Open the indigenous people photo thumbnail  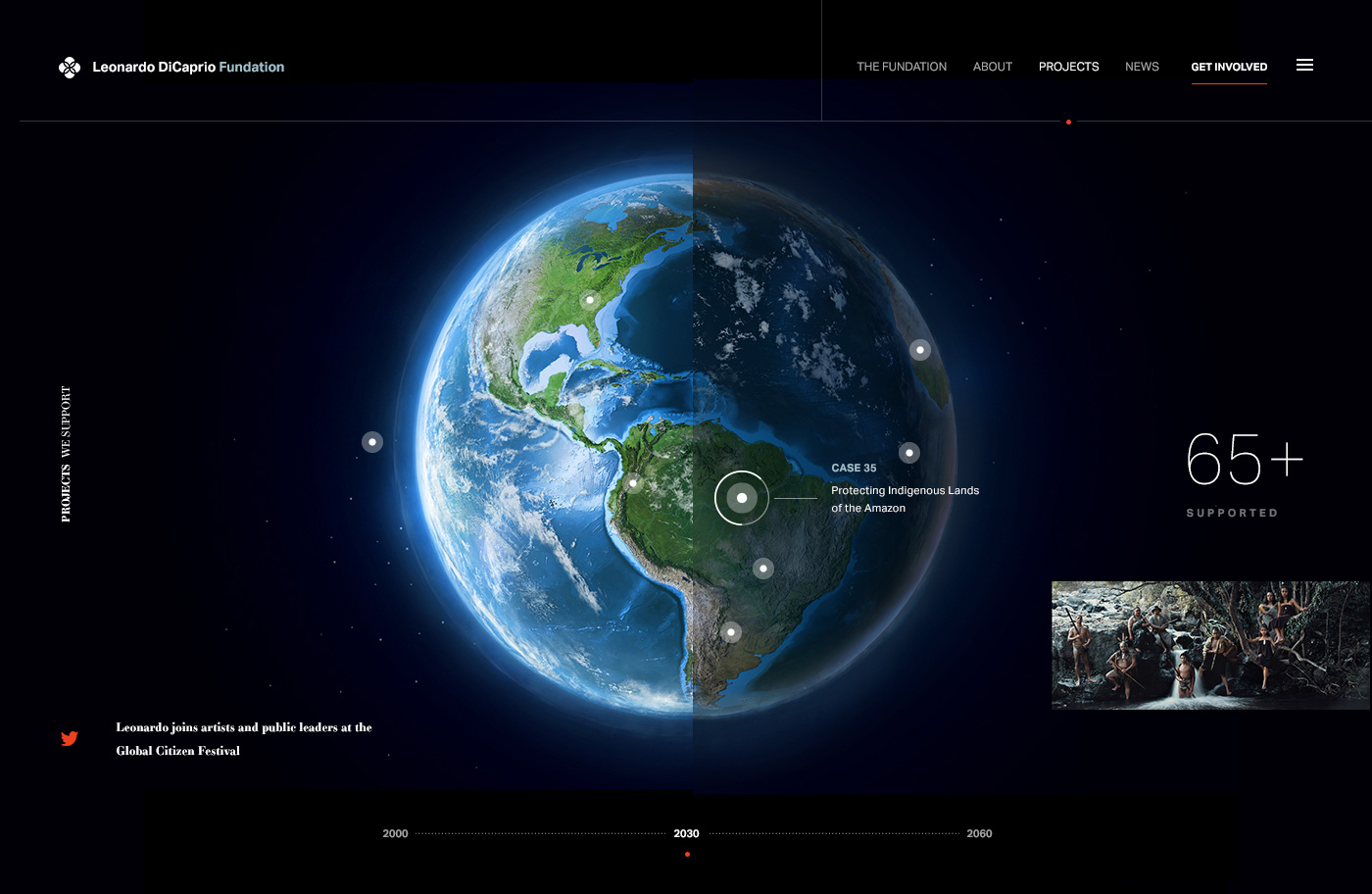(1210, 645)
